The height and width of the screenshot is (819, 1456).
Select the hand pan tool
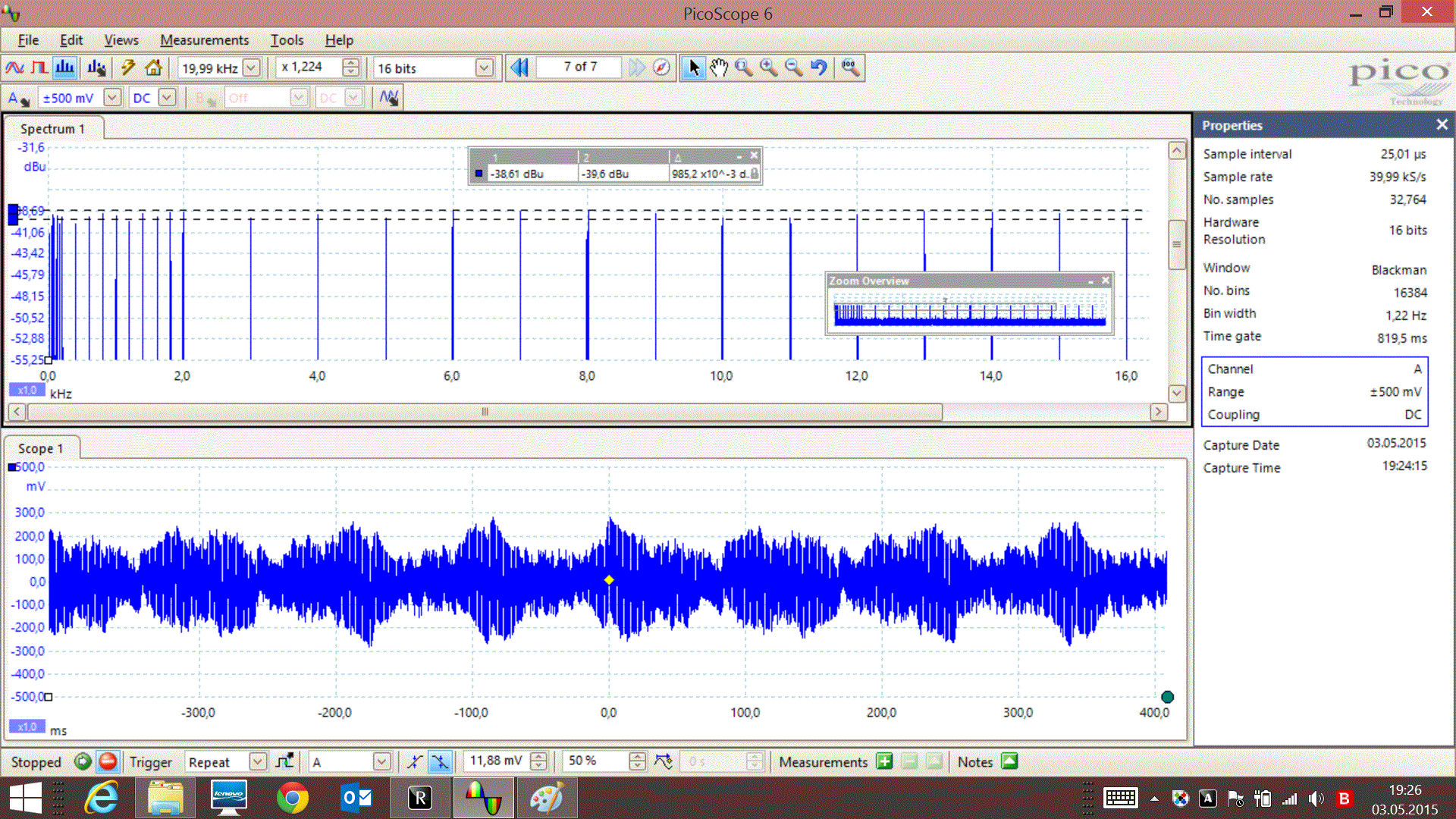tap(719, 67)
